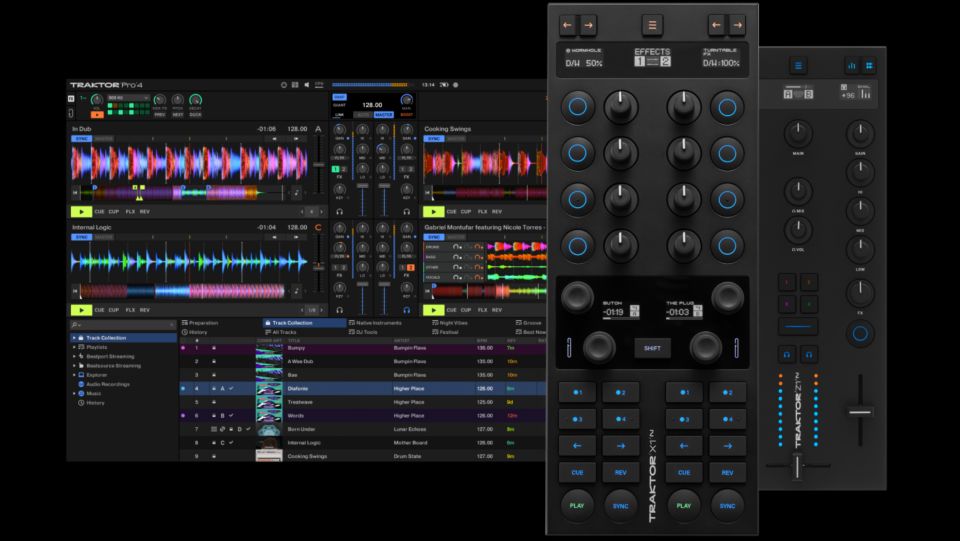Click the Z1 controller crossfader

click(797, 468)
